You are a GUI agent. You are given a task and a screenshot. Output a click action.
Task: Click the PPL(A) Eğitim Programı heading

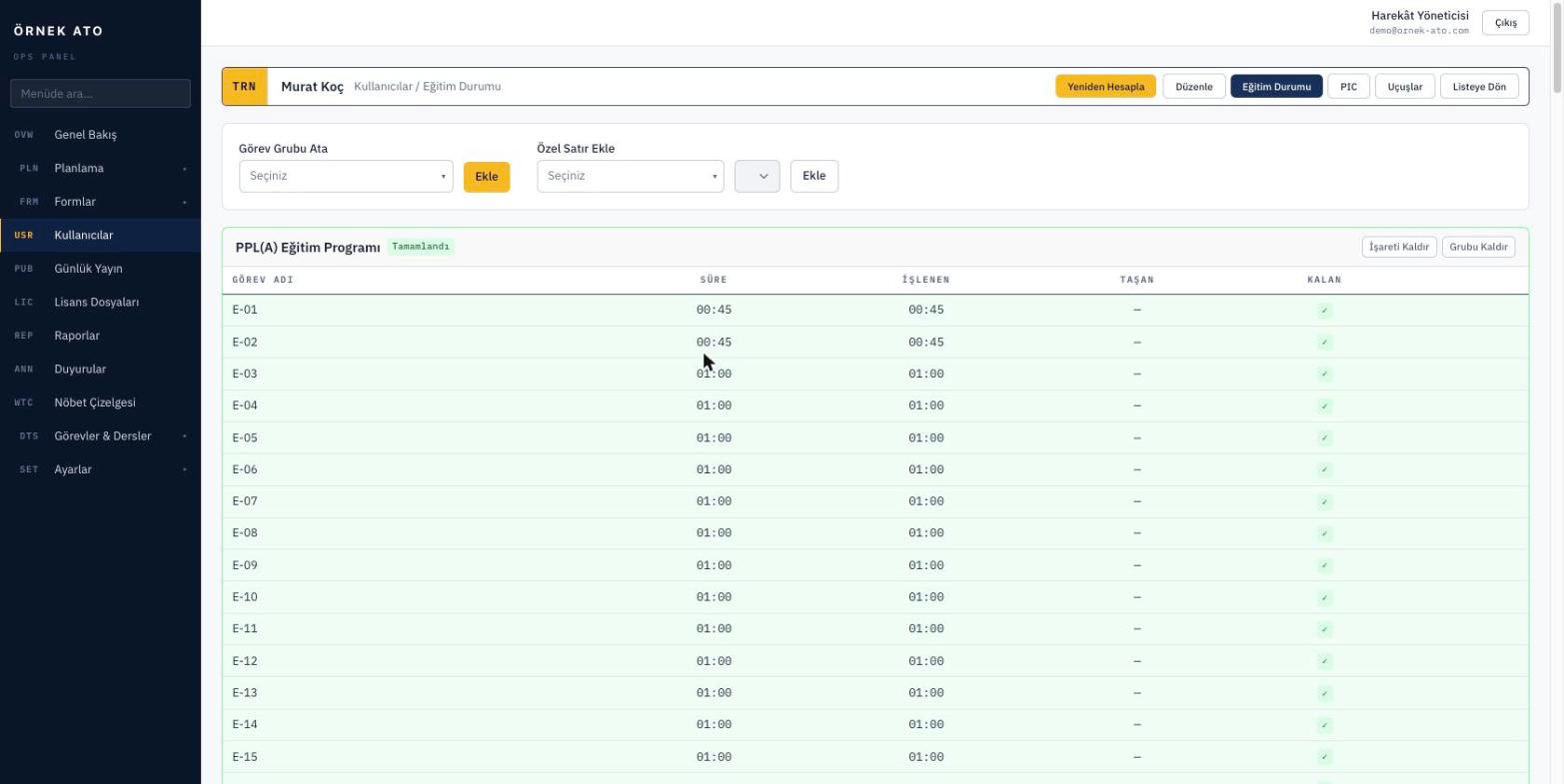(x=308, y=248)
